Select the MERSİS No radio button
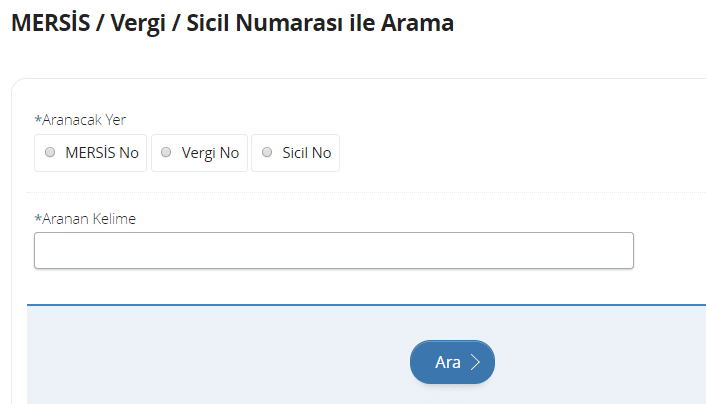This screenshot has height=404, width=706. click(x=50, y=153)
